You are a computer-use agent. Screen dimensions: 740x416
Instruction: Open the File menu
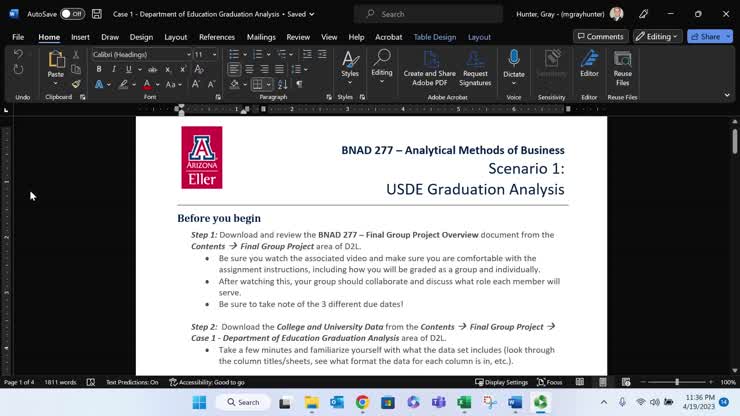[x=18, y=37]
